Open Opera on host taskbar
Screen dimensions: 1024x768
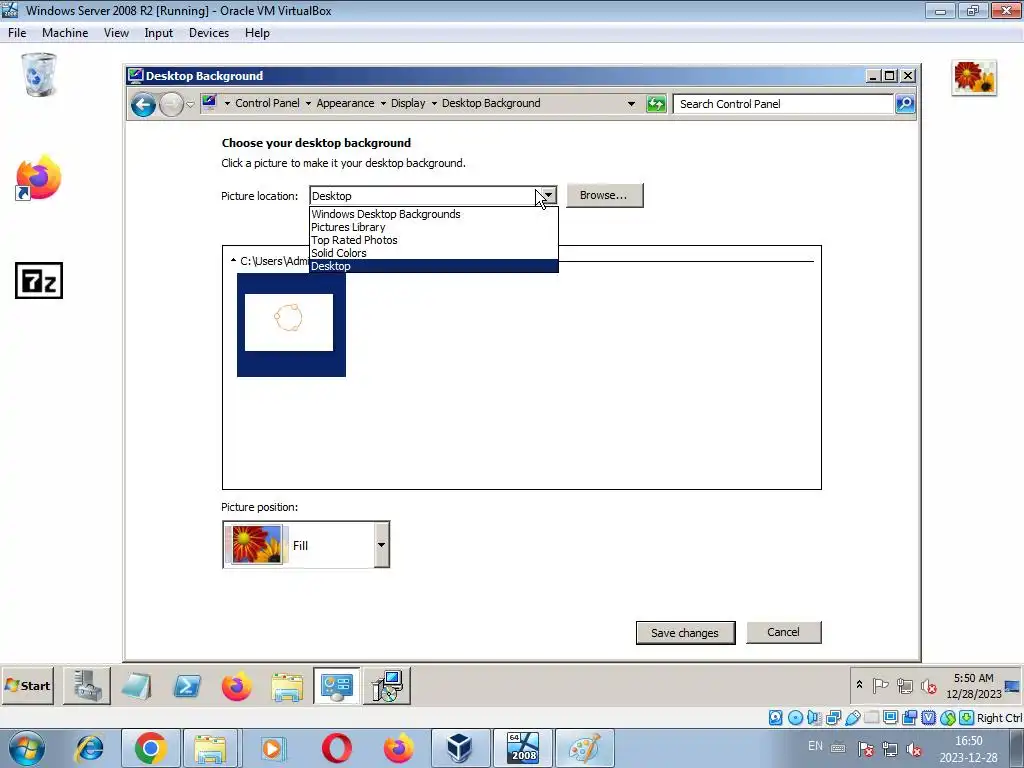point(337,748)
